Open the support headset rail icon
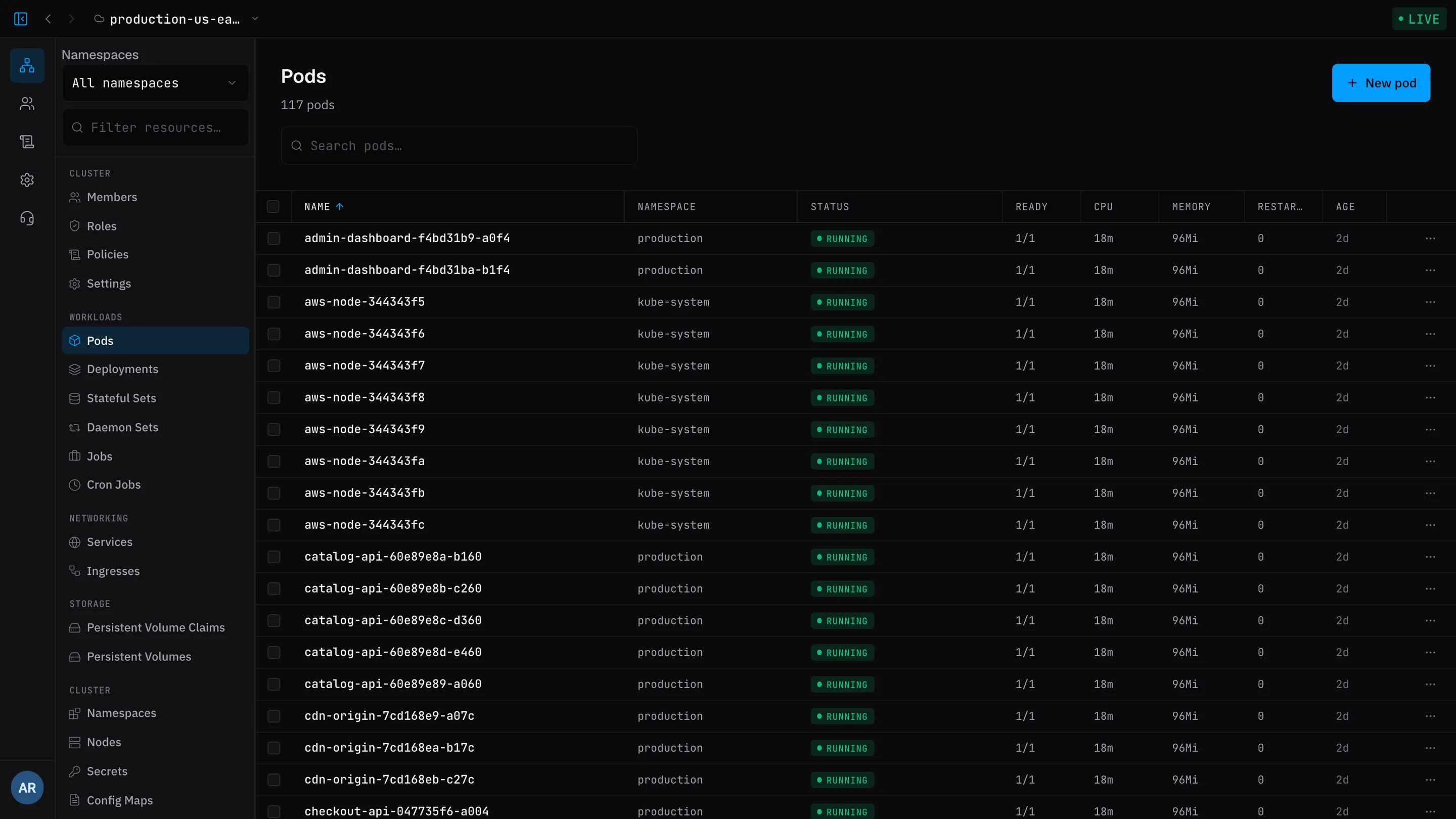This screenshot has height=819, width=1456. point(27,218)
